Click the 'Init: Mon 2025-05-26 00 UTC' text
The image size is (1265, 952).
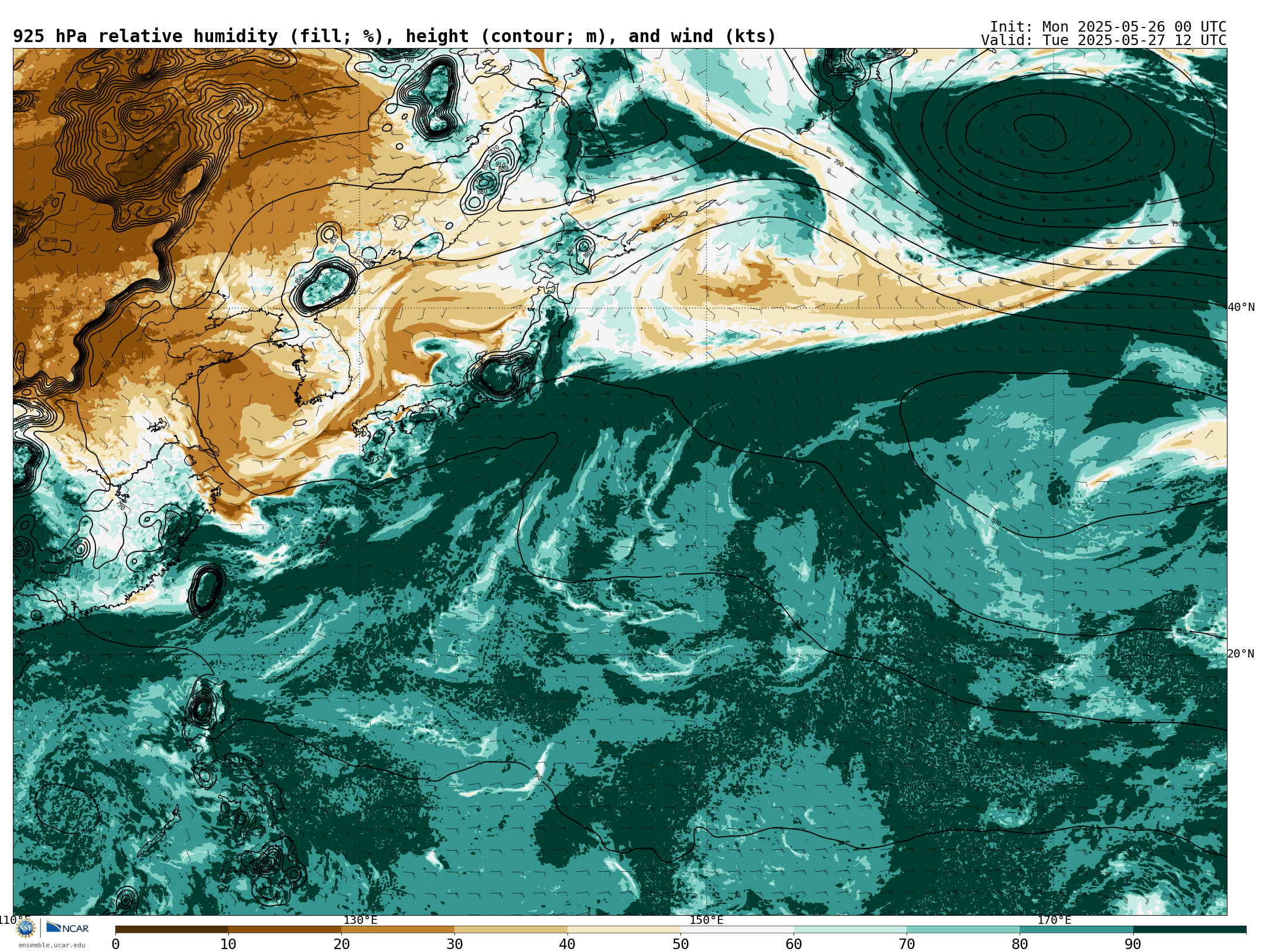click(1107, 27)
